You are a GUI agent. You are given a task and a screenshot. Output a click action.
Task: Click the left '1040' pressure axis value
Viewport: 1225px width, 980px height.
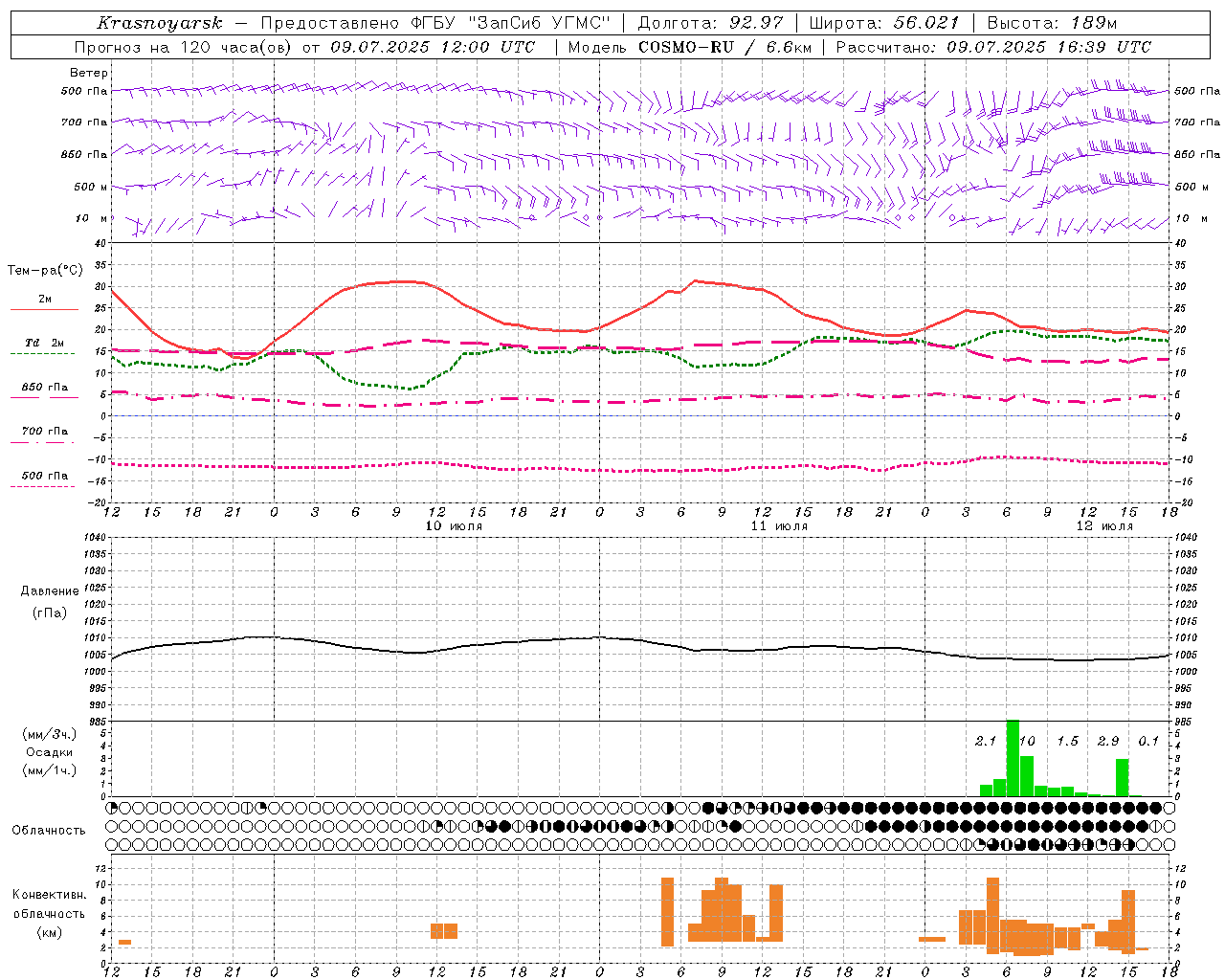(x=94, y=538)
